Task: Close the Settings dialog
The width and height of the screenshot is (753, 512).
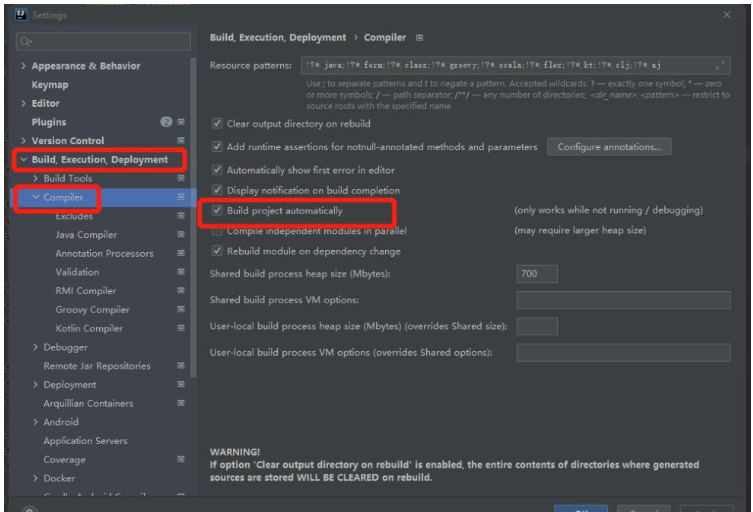Action: tap(727, 15)
